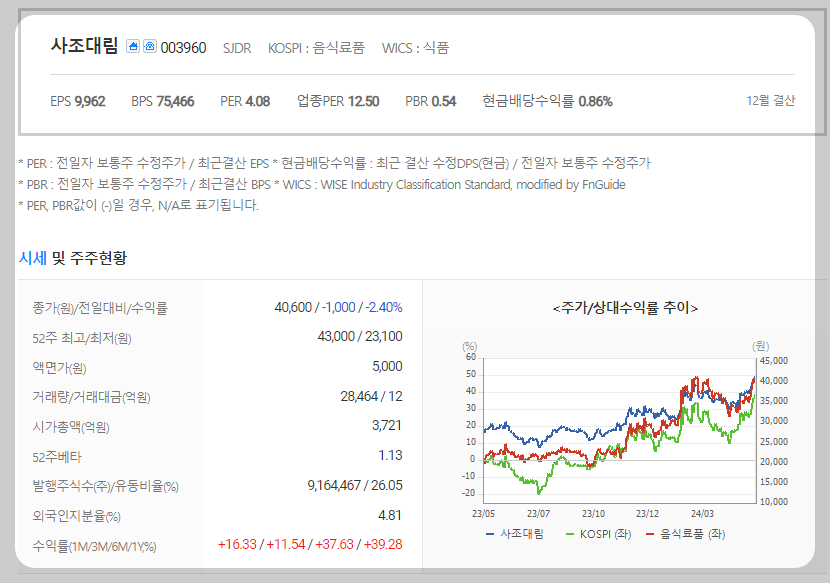The width and height of the screenshot is (830, 583).
Task: Select the company name 사조대림
Action: coord(84,46)
